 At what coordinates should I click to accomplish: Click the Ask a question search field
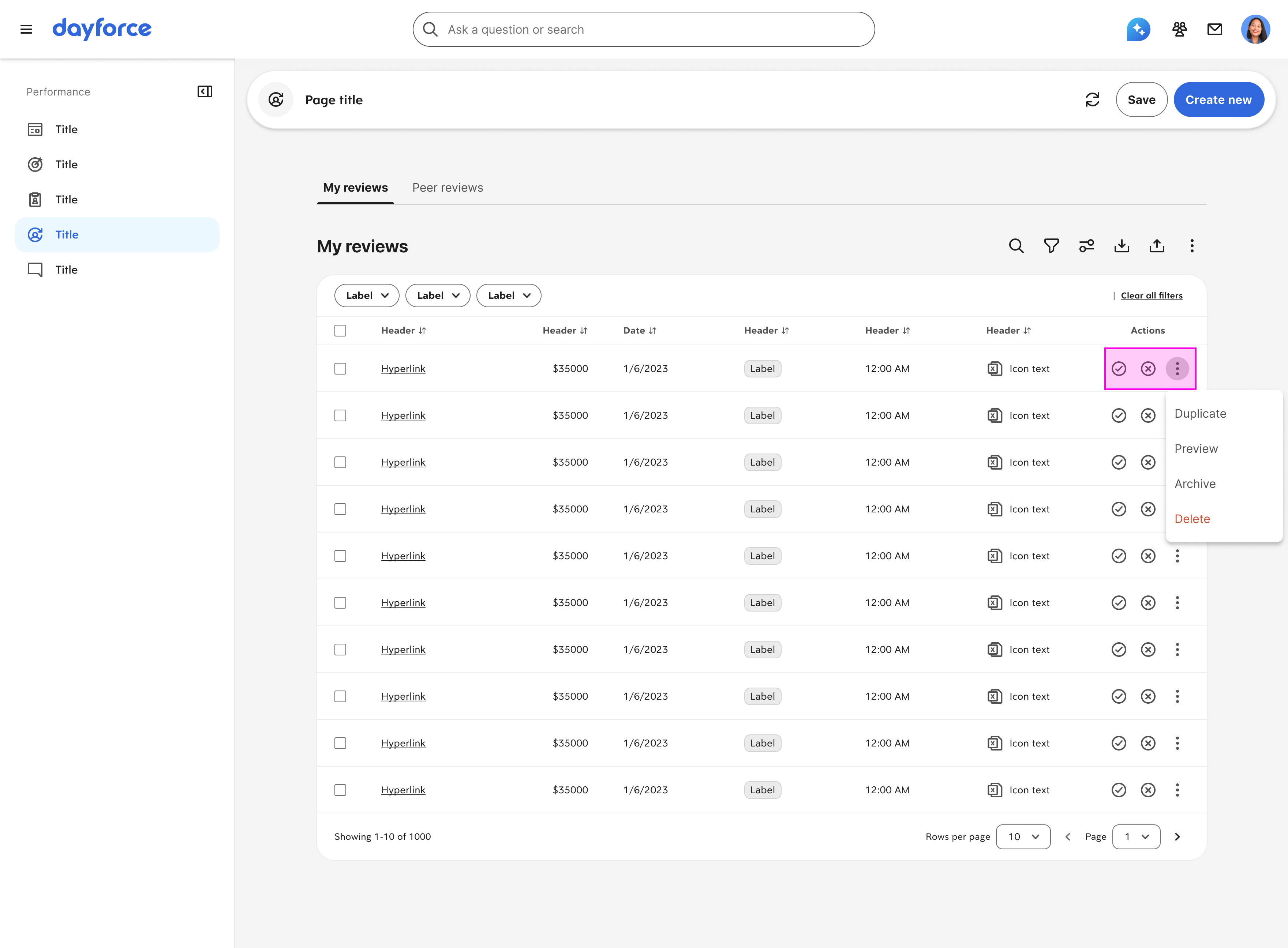point(643,29)
